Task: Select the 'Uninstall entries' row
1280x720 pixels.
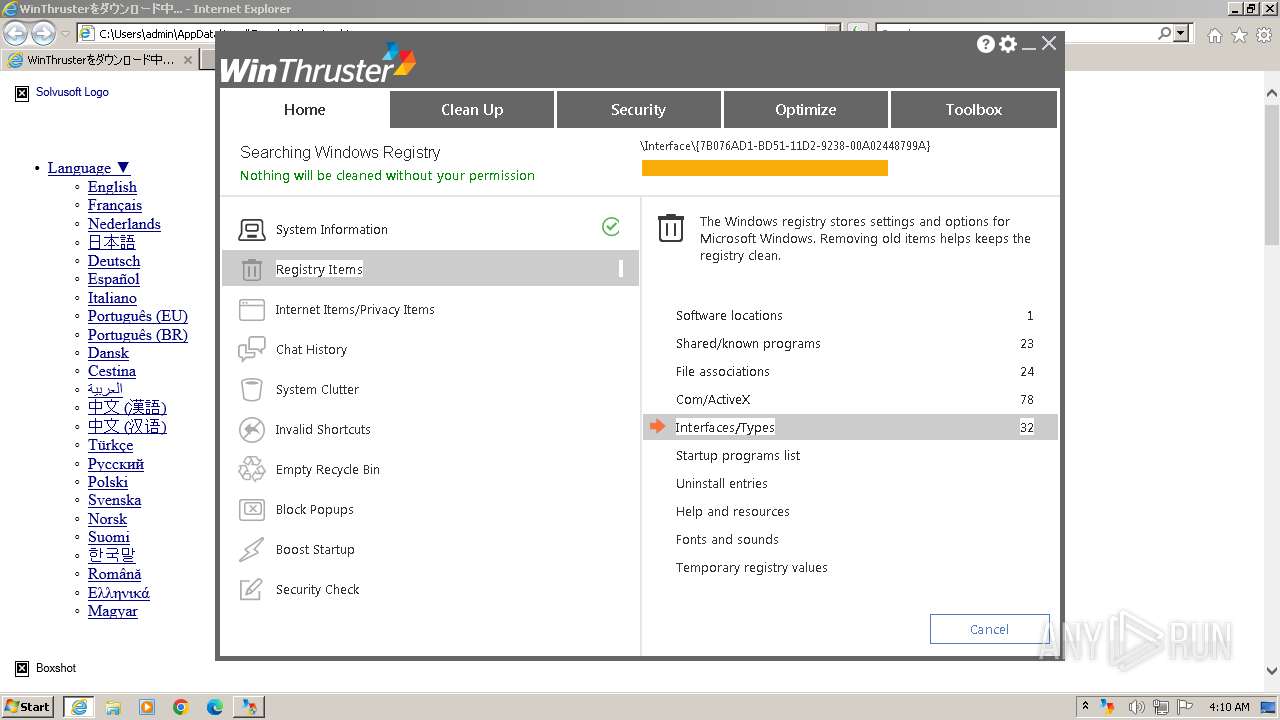Action: coord(849,484)
